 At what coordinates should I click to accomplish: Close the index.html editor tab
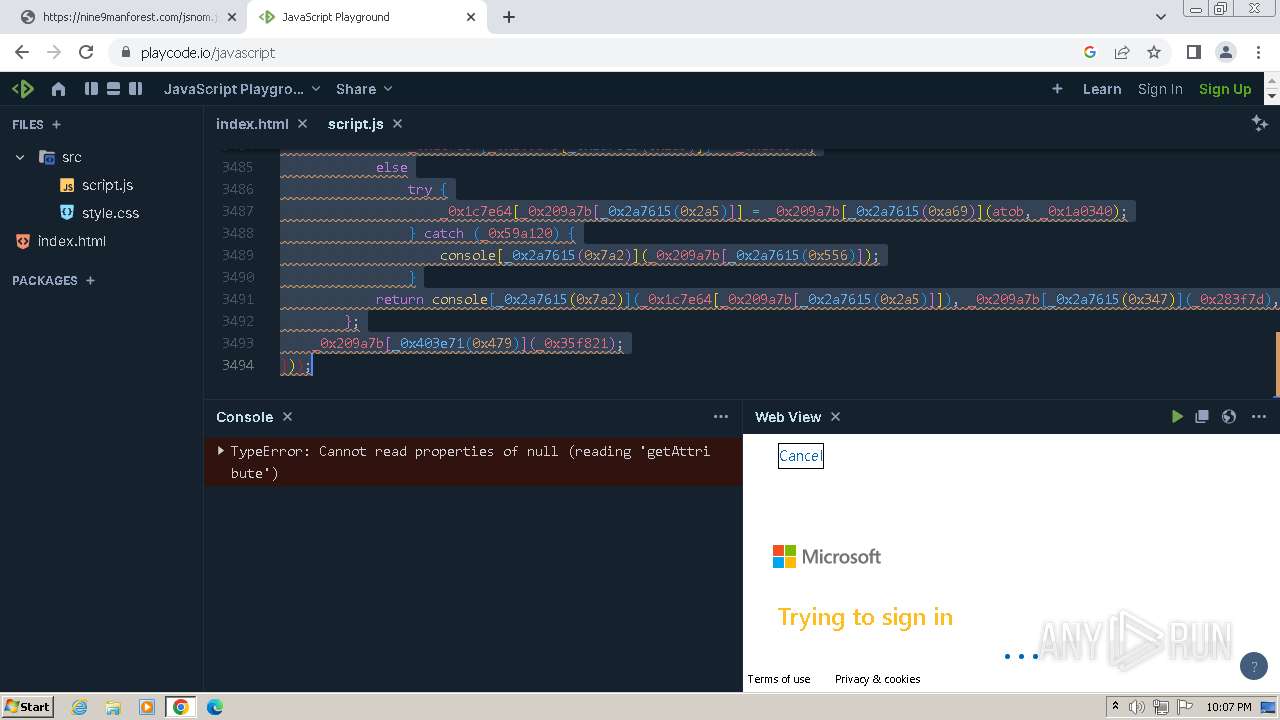[x=303, y=124]
